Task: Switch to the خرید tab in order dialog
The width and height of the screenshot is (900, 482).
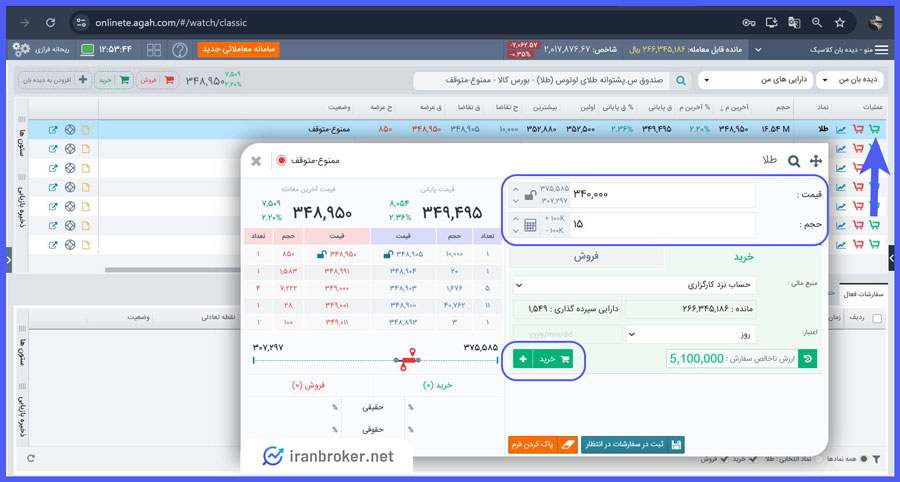Action: click(x=744, y=257)
